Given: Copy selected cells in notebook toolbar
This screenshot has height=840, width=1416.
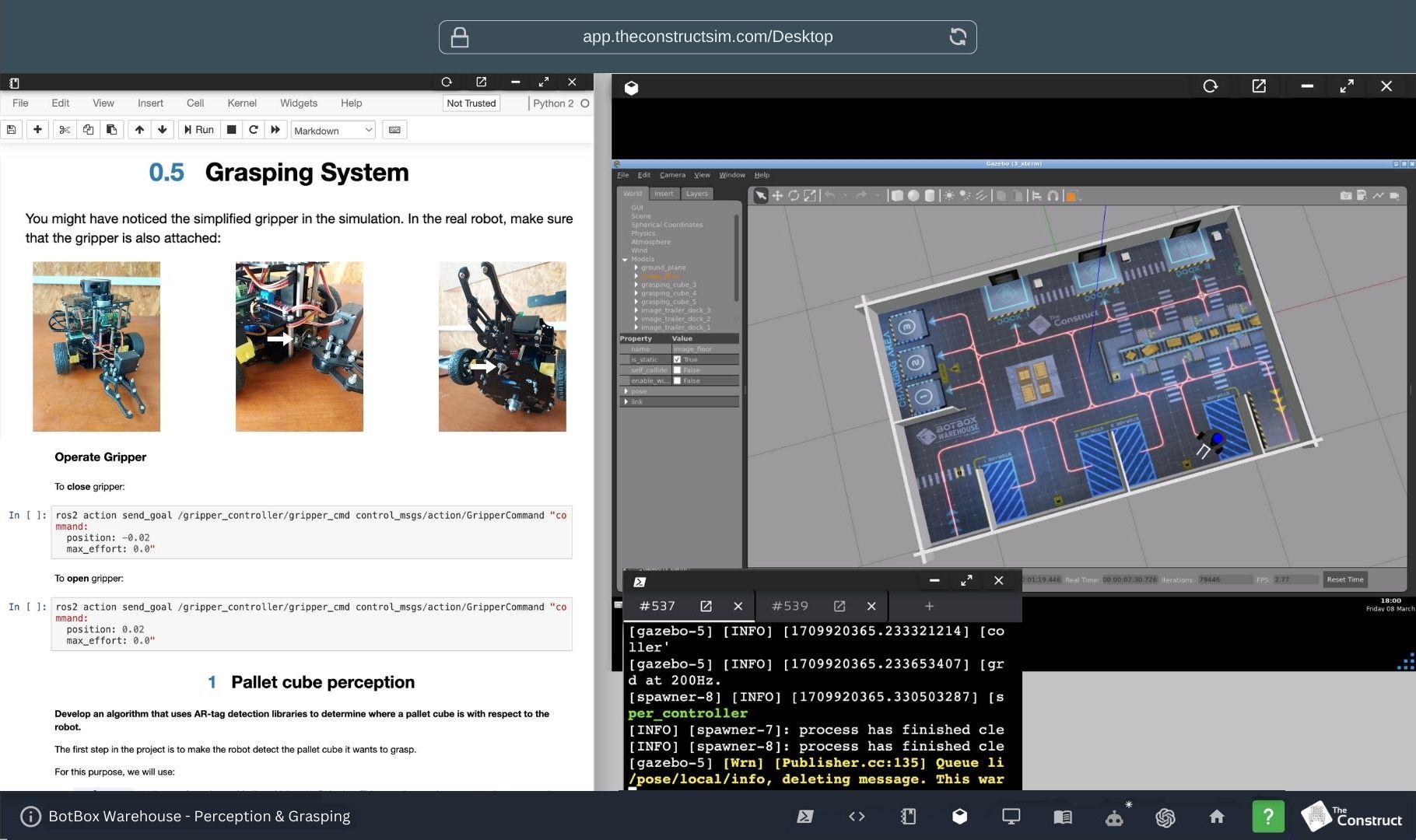Looking at the screenshot, I should point(88,130).
